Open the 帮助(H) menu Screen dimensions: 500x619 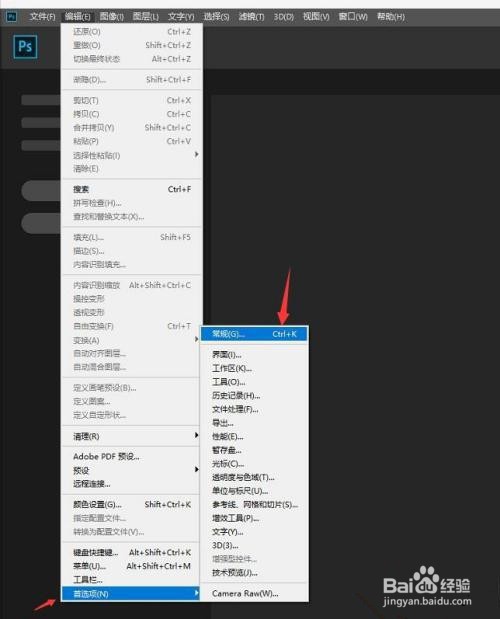(x=391, y=17)
